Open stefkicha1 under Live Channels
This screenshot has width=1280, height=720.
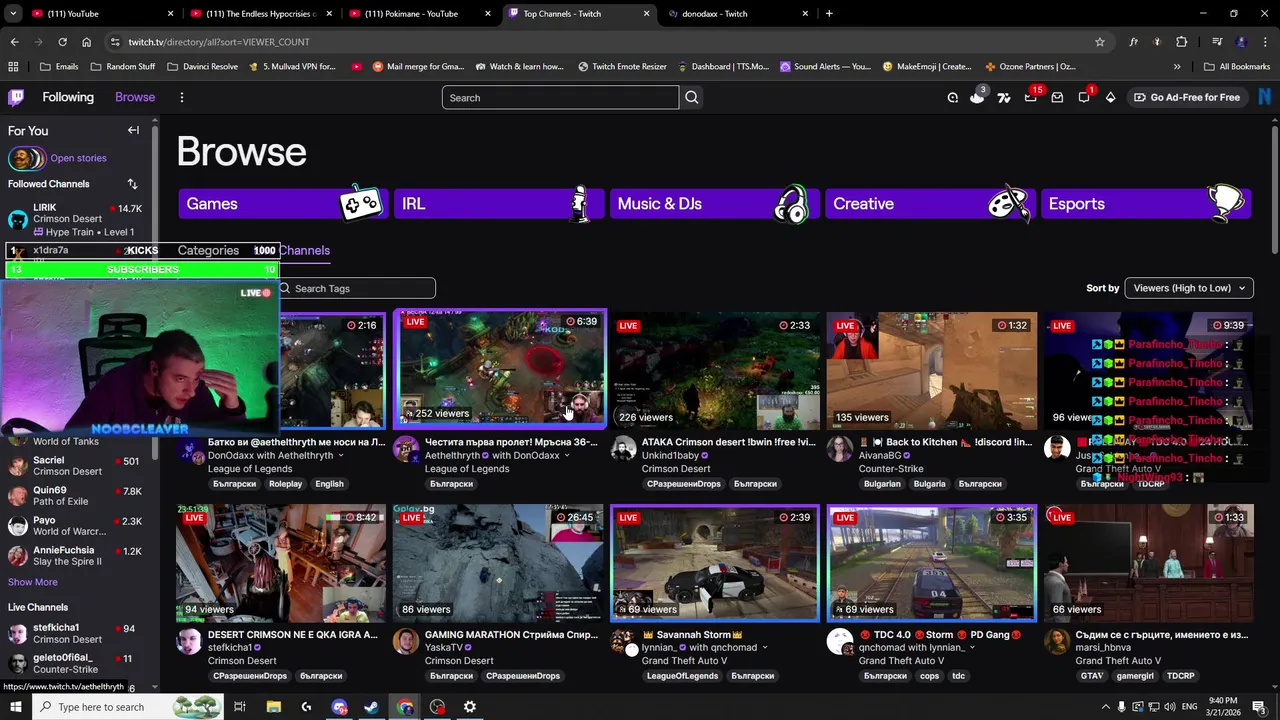click(76, 633)
